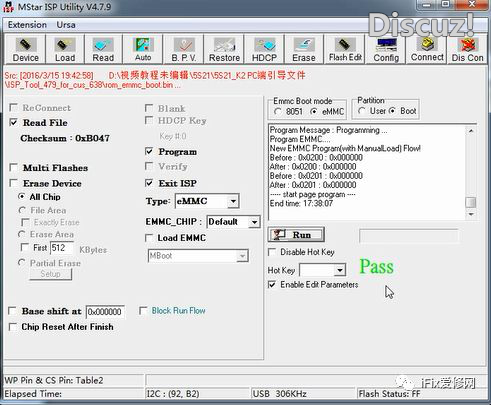The width and height of the screenshot is (491, 405).
Task: Click the Elapsed Time: status entry
Action: pos(73,394)
